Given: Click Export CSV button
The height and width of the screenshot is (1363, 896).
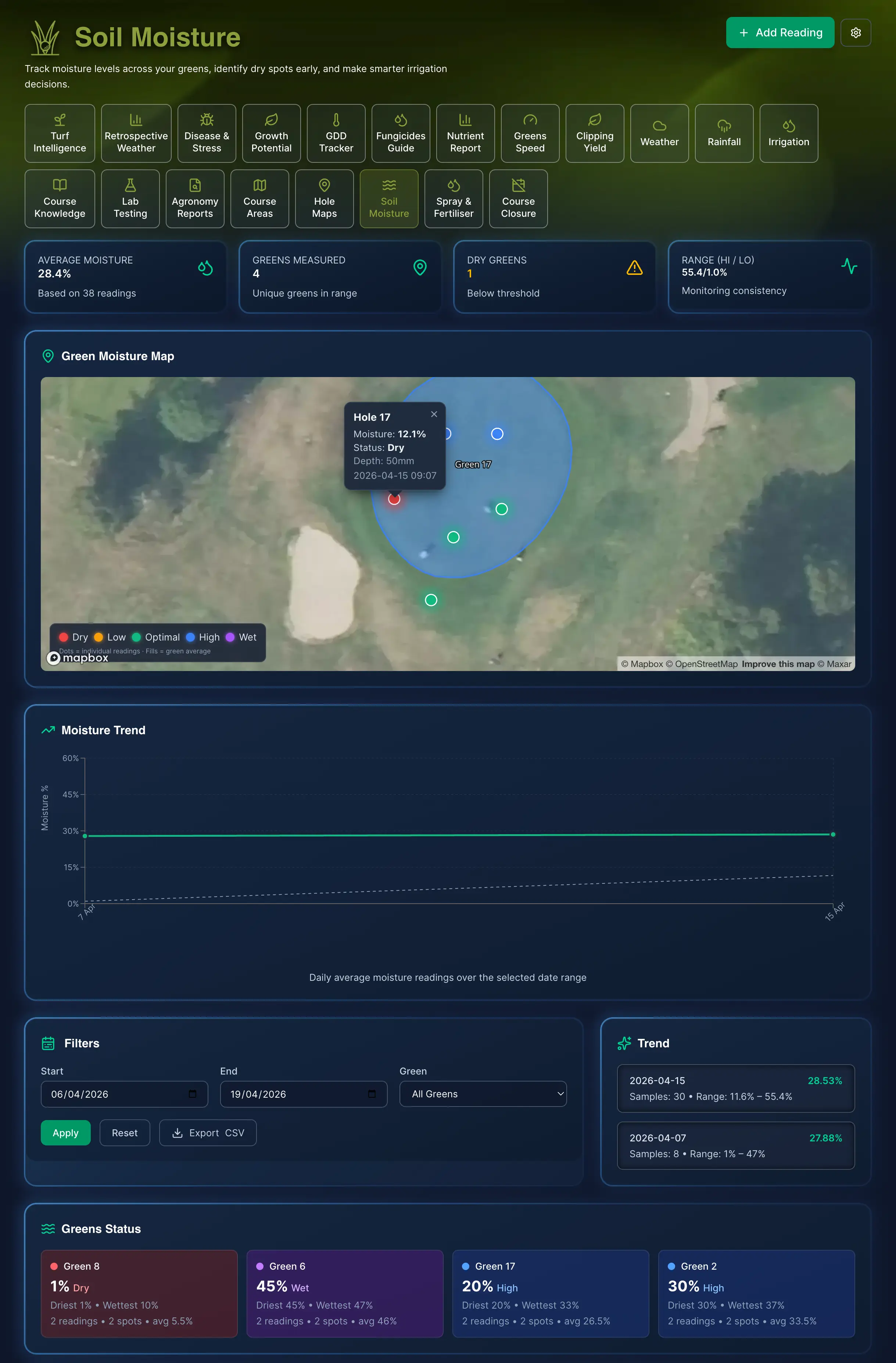Looking at the screenshot, I should click(x=208, y=1133).
